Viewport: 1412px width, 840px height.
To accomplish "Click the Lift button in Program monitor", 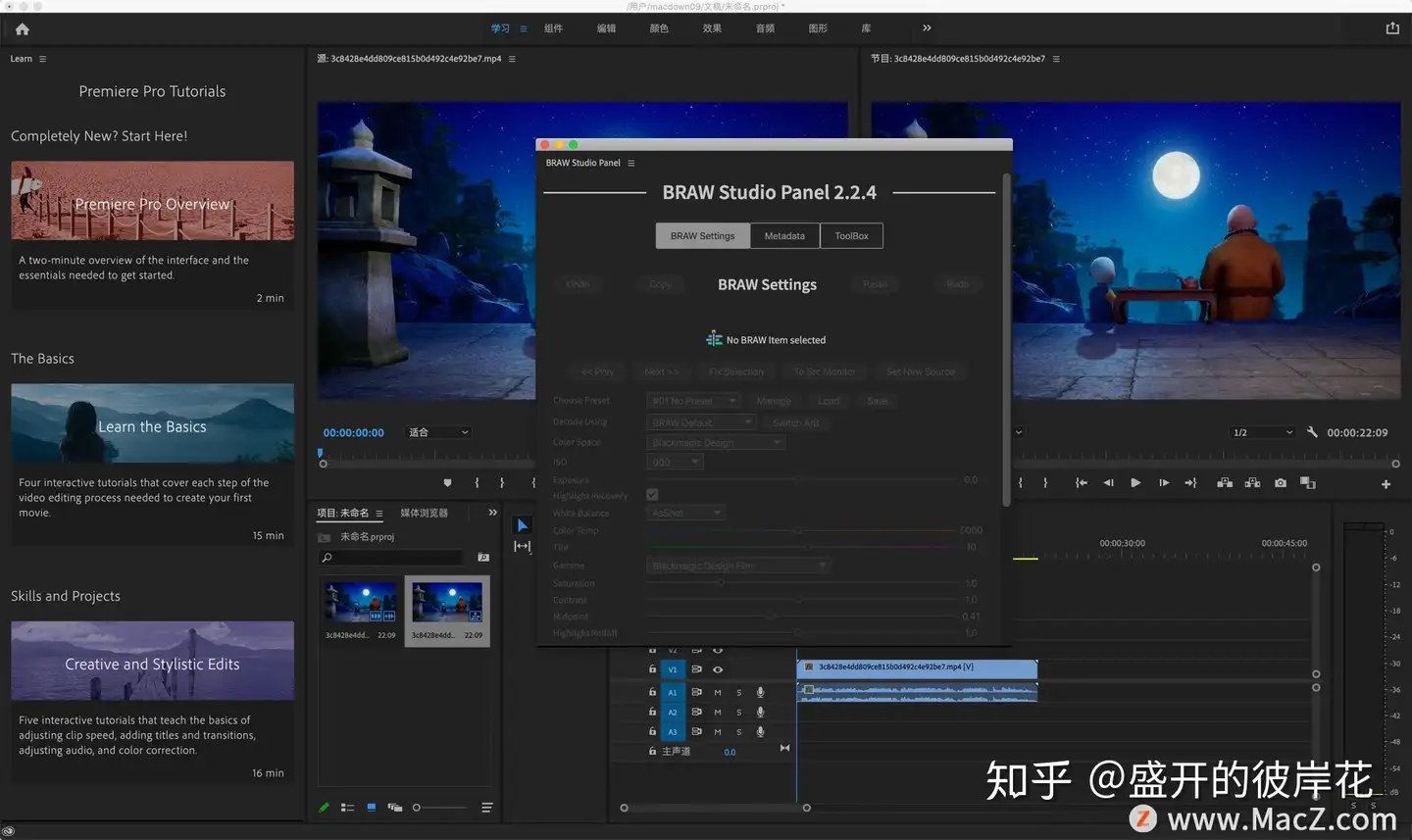I will pyautogui.click(x=1225, y=482).
